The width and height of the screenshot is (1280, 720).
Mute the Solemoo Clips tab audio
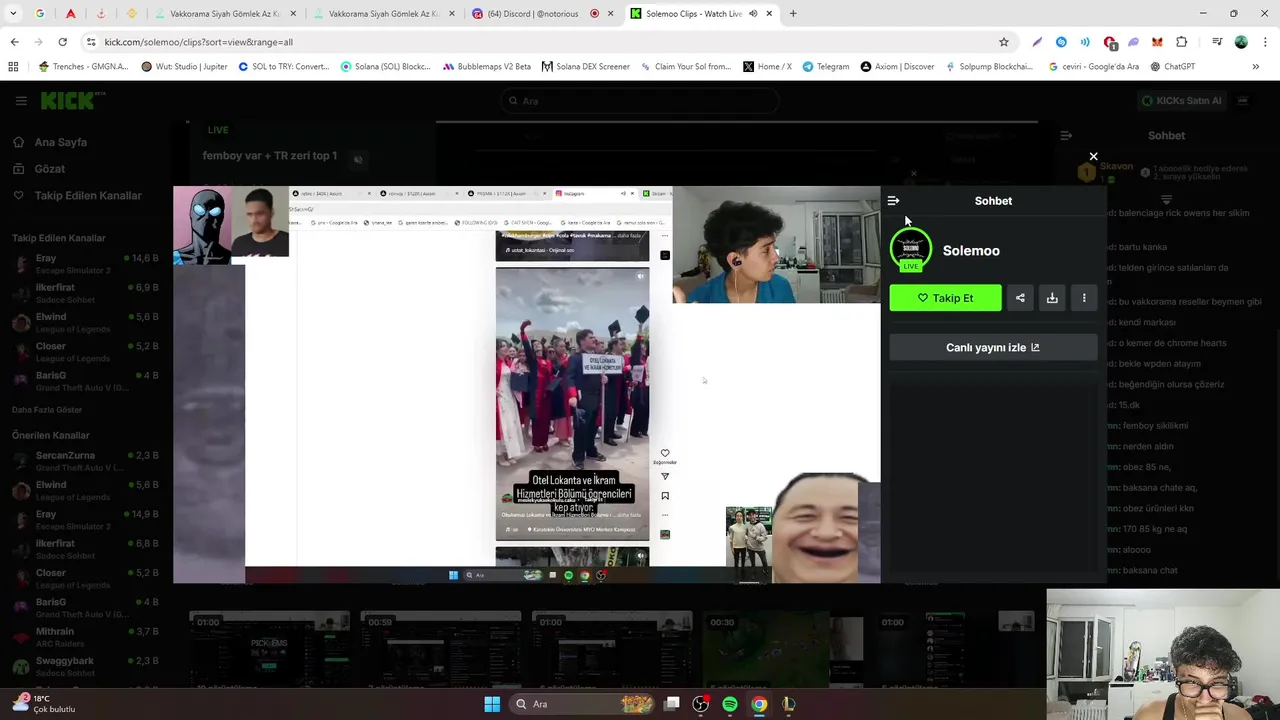pos(753,14)
